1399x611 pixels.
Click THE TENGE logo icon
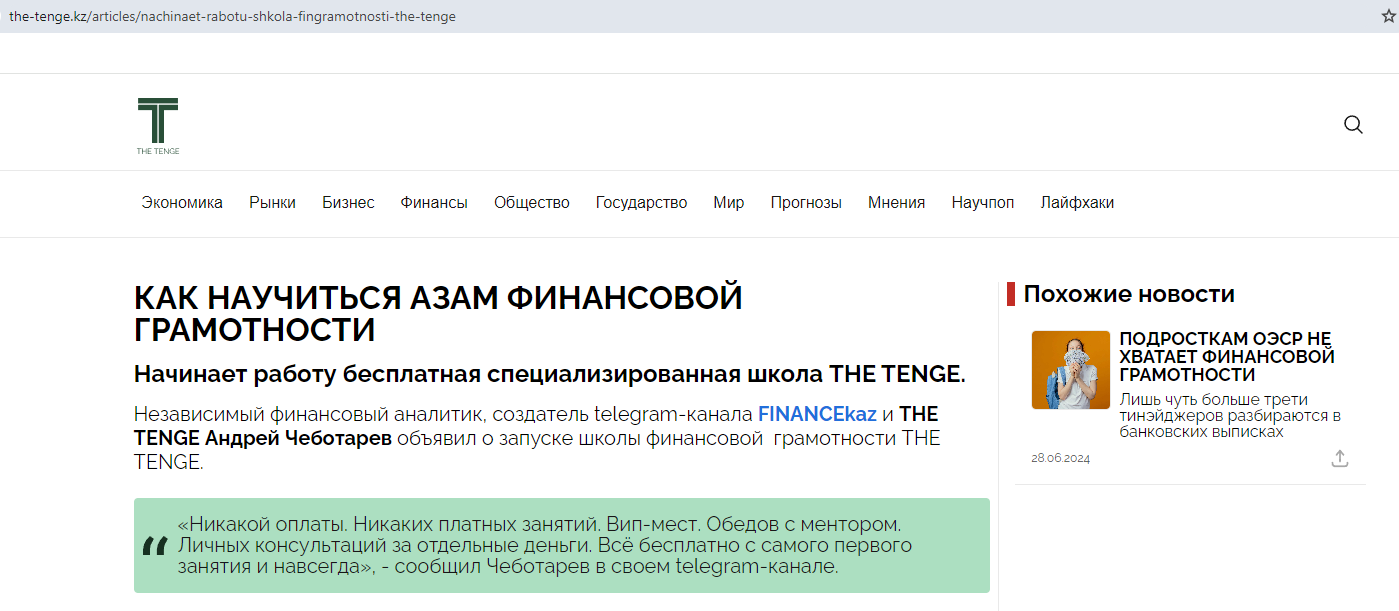click(x=158, y=125)
